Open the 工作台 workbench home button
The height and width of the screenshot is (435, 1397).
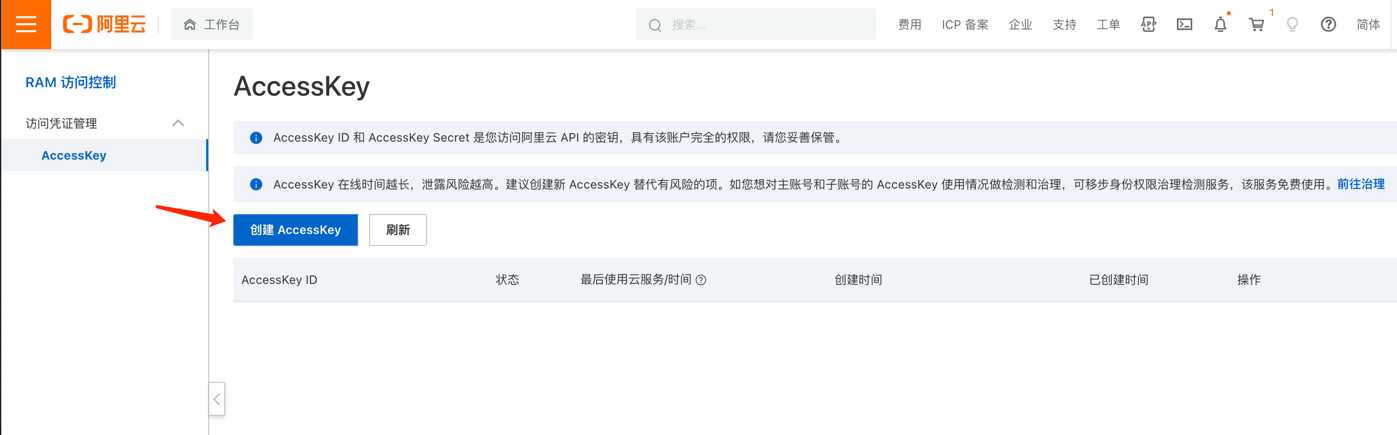[212, 25]
